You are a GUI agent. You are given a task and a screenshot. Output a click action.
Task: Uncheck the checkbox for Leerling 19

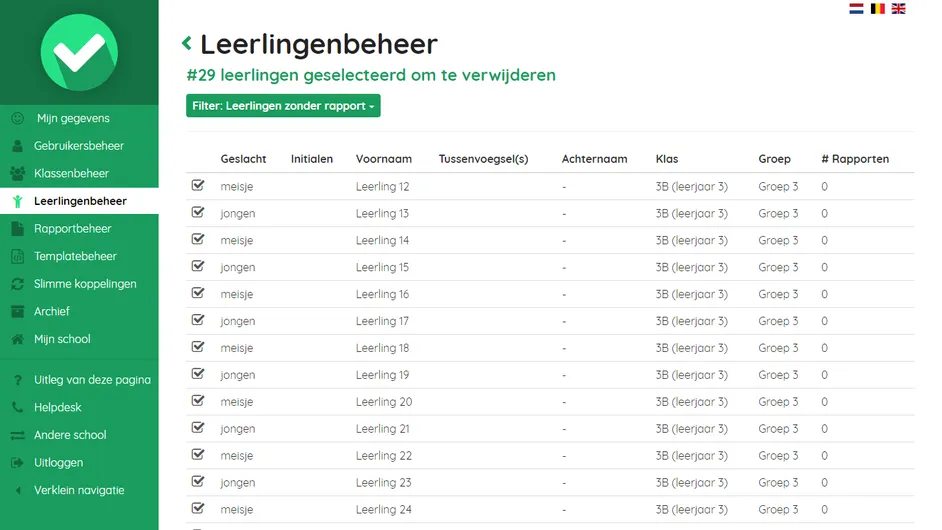tap(198, 374)
